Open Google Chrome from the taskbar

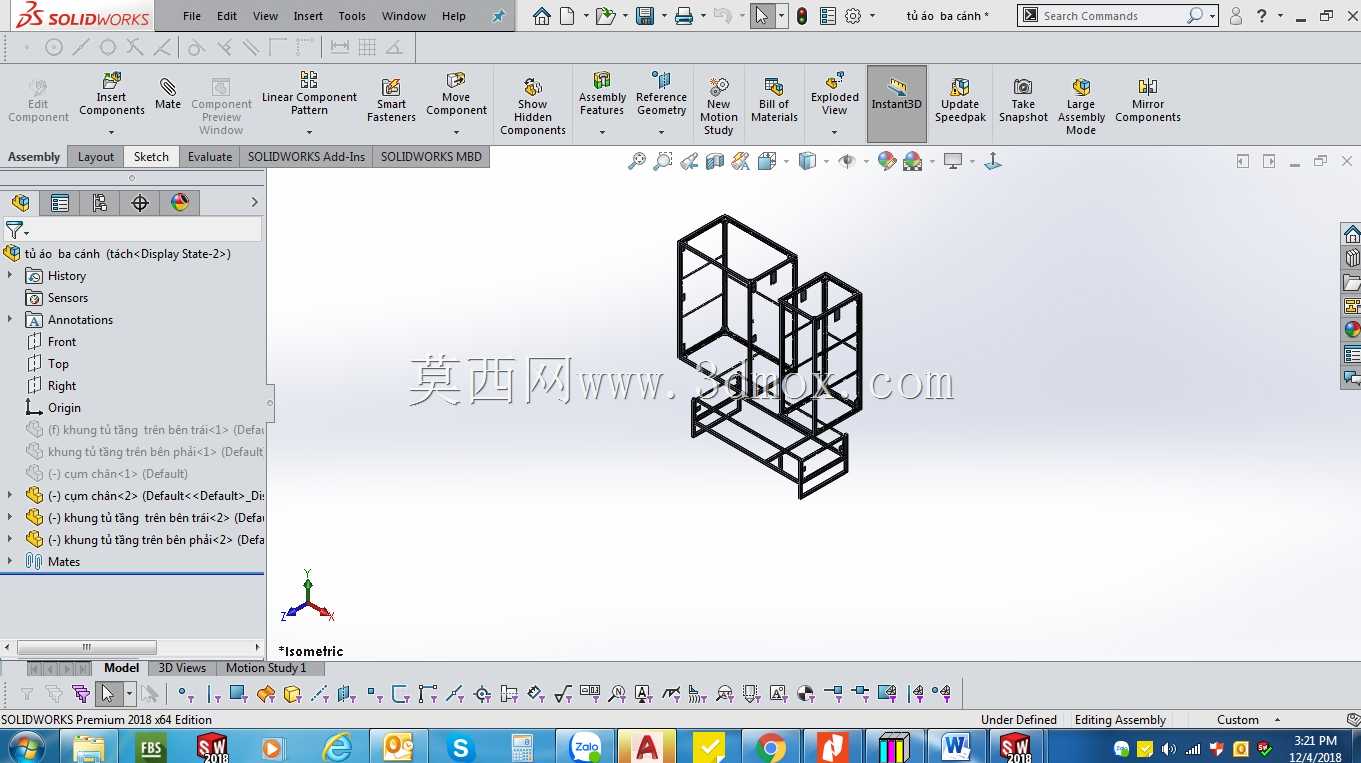[770, 747]
